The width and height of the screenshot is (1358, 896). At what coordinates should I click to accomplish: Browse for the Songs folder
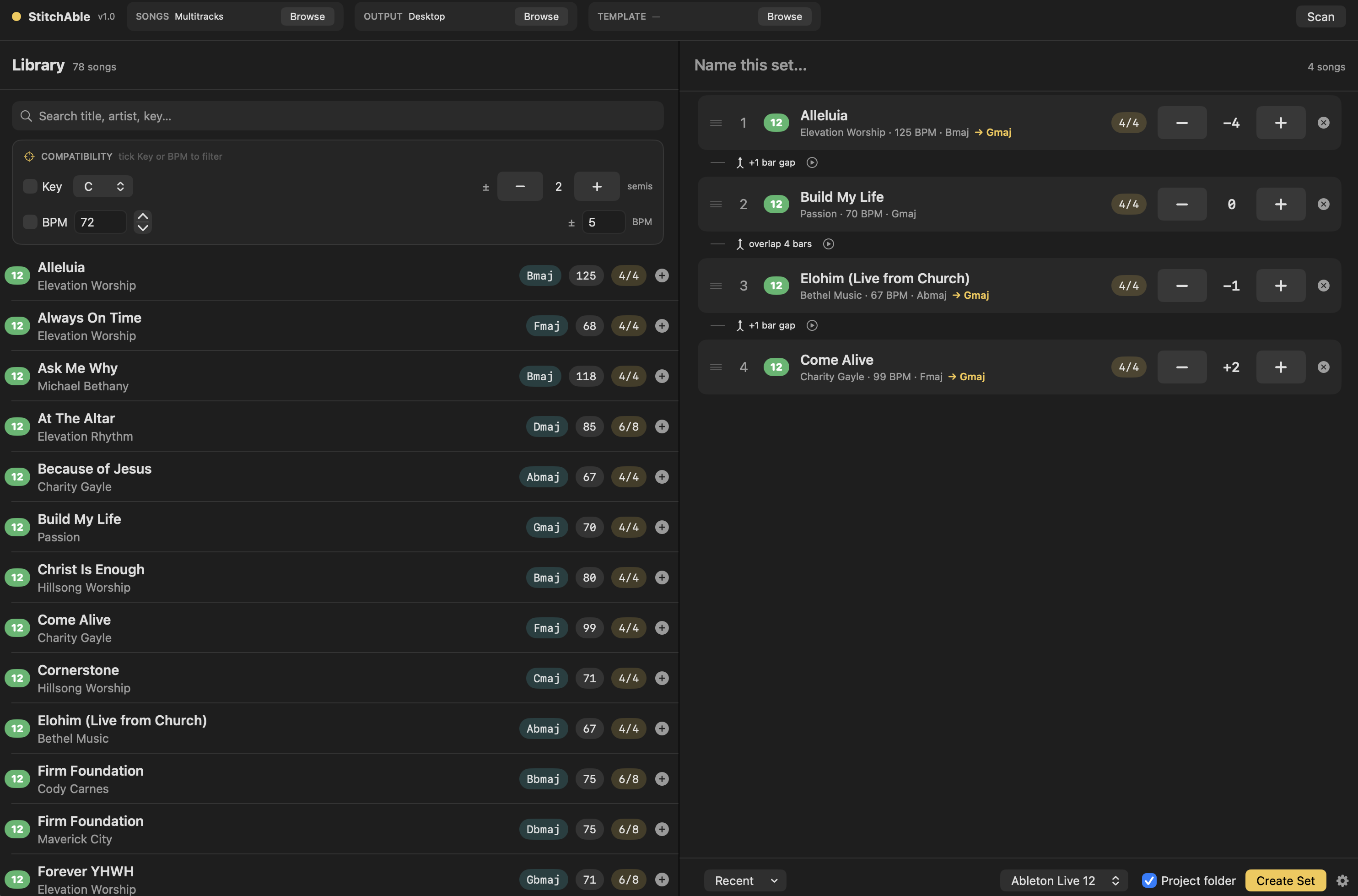(307, 16)
